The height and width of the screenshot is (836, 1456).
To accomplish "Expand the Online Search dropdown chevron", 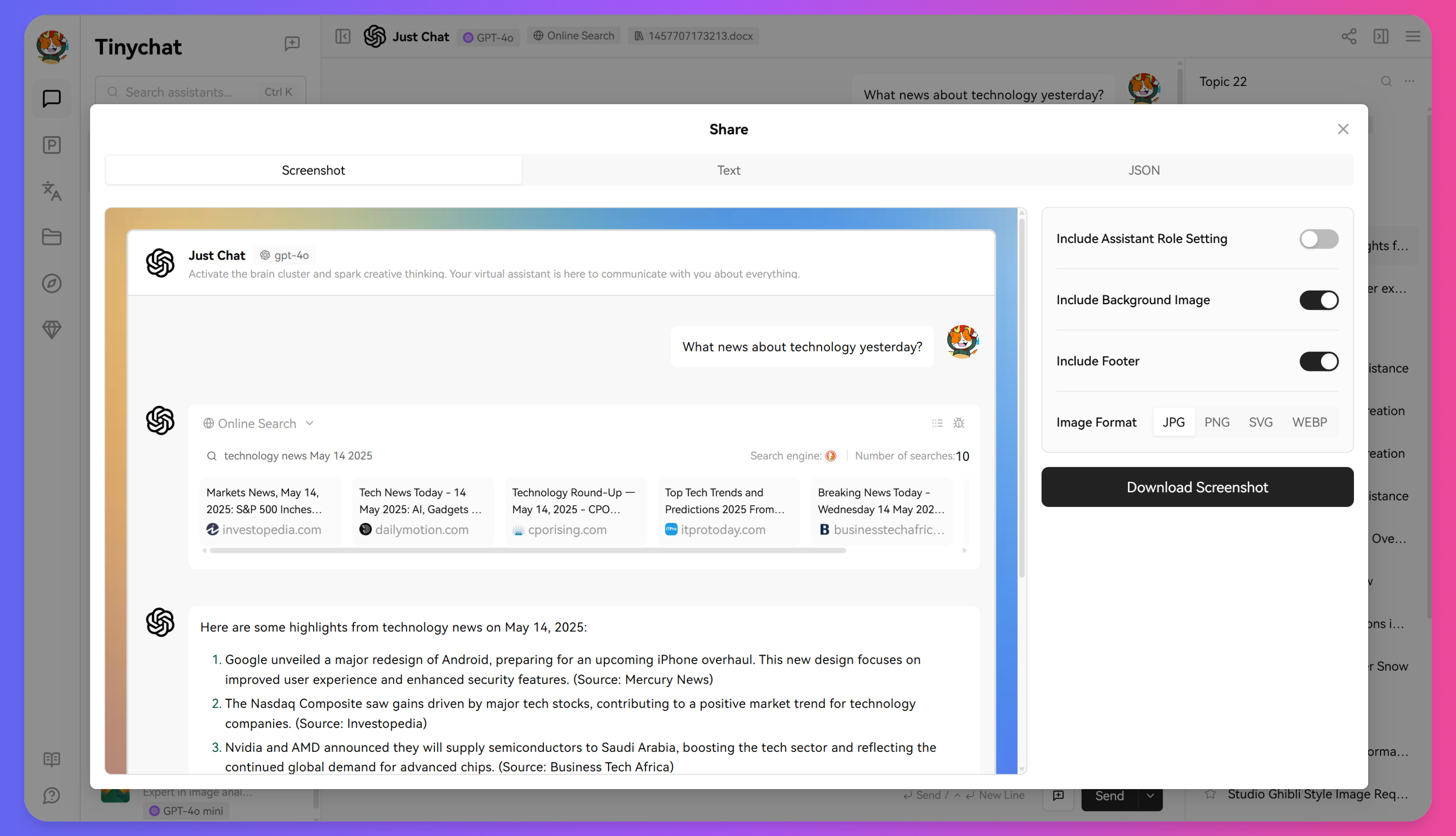I will pos(309,423).
